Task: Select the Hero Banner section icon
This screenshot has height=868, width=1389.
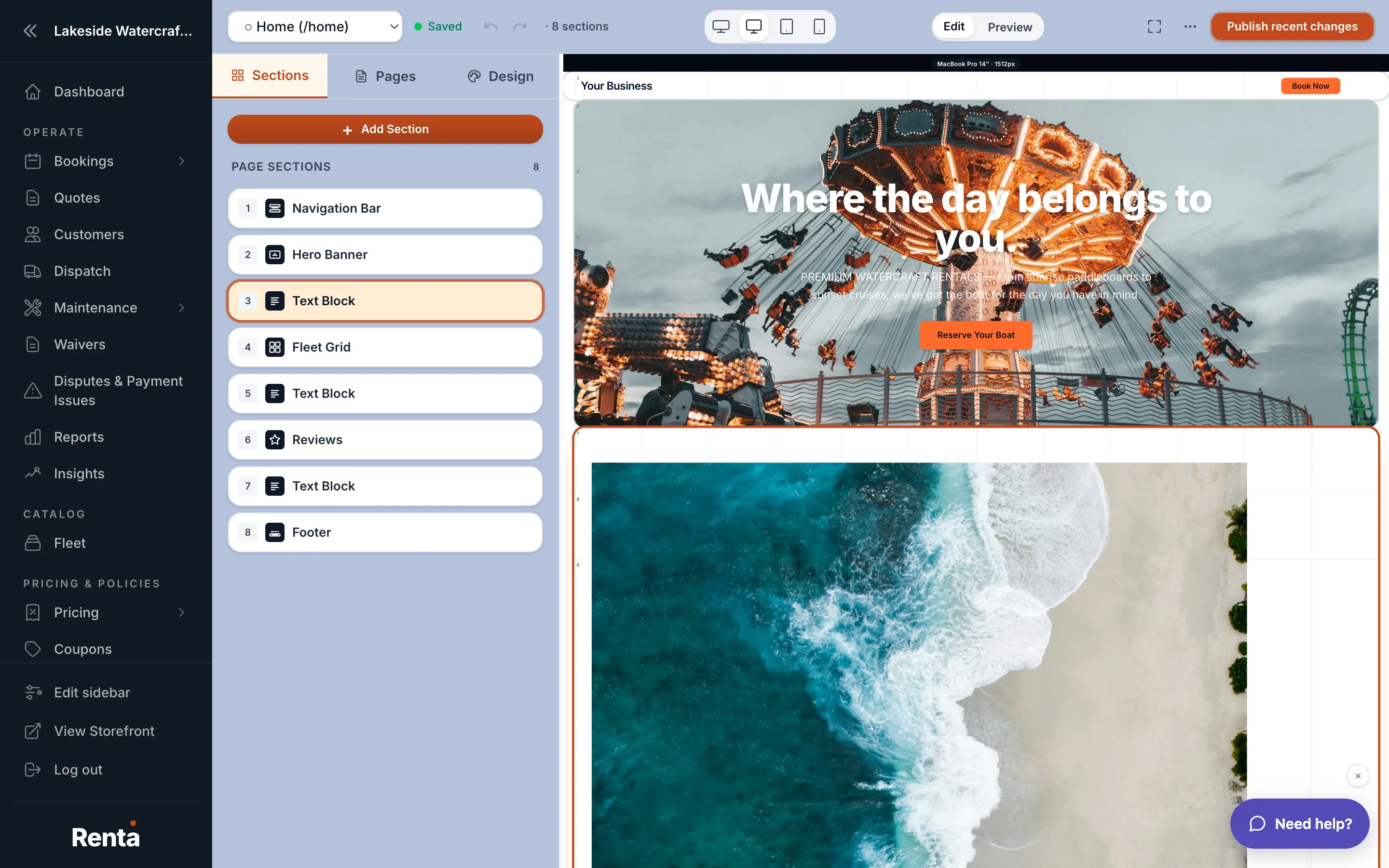Action: 275,254
